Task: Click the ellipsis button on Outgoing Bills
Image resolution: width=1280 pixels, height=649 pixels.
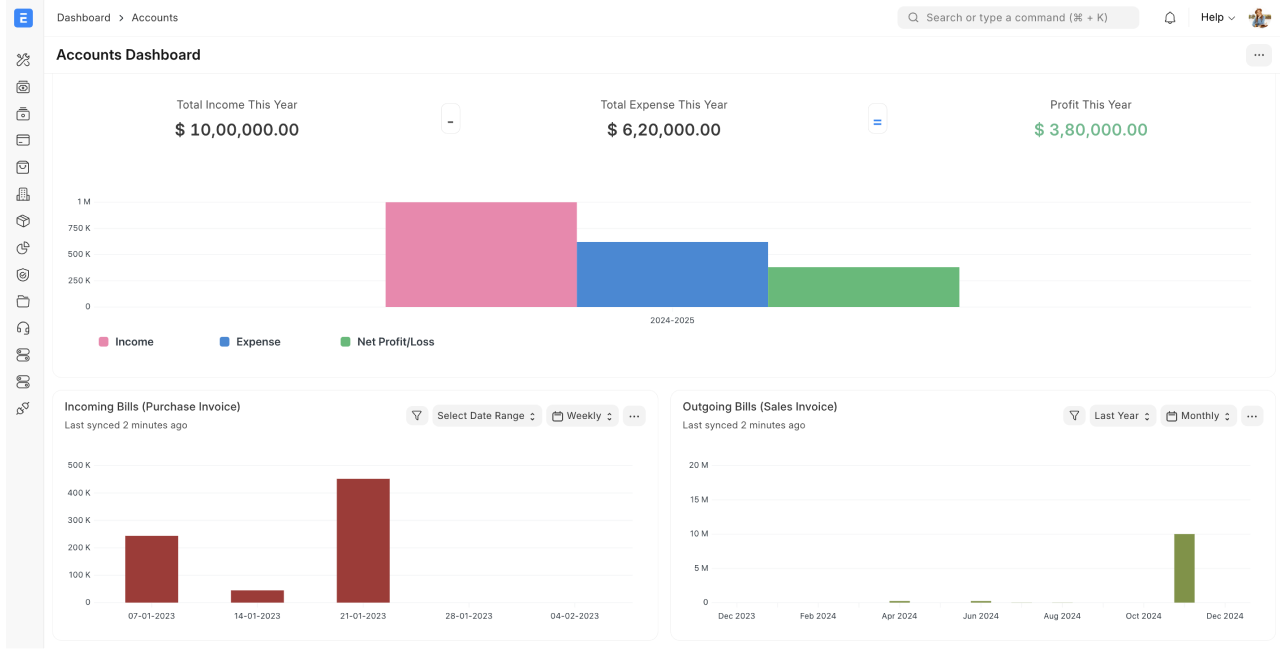Action: coord(1252,415)
